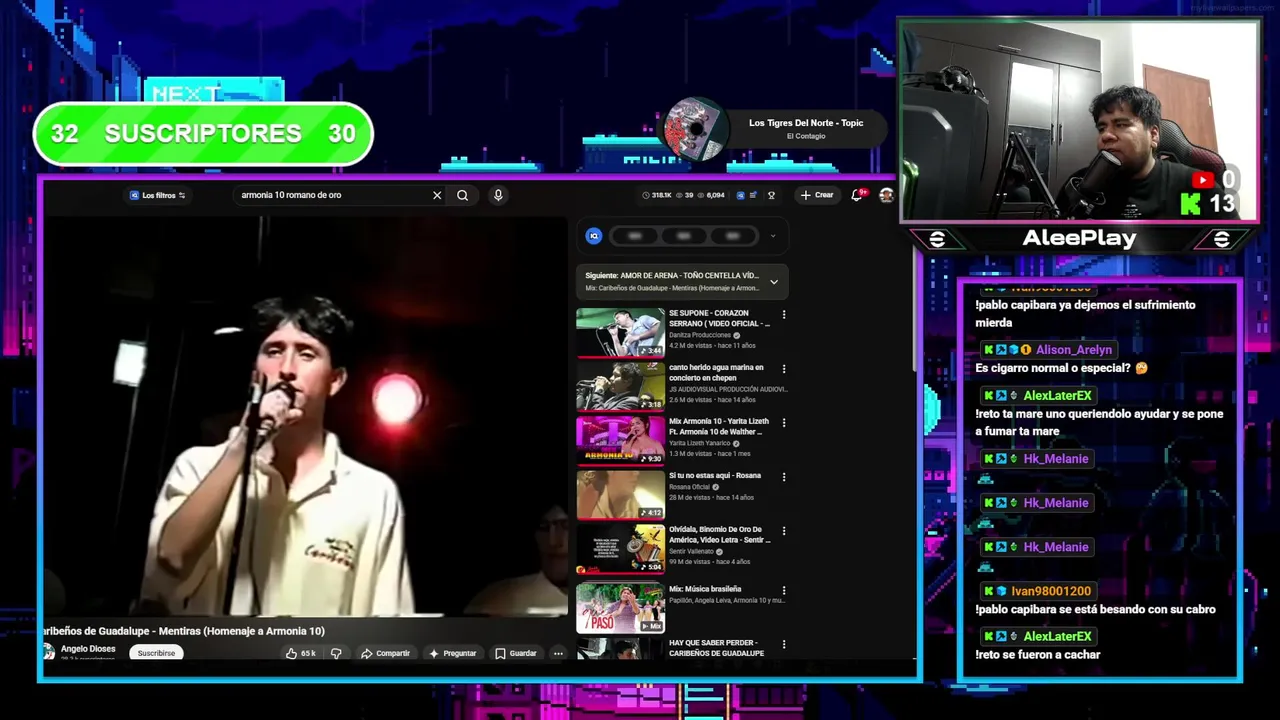The image size is (1280, 720).
Task: Open 'Olvidala, Binomio De Oro' thumbnail
Action: [620, 549]
